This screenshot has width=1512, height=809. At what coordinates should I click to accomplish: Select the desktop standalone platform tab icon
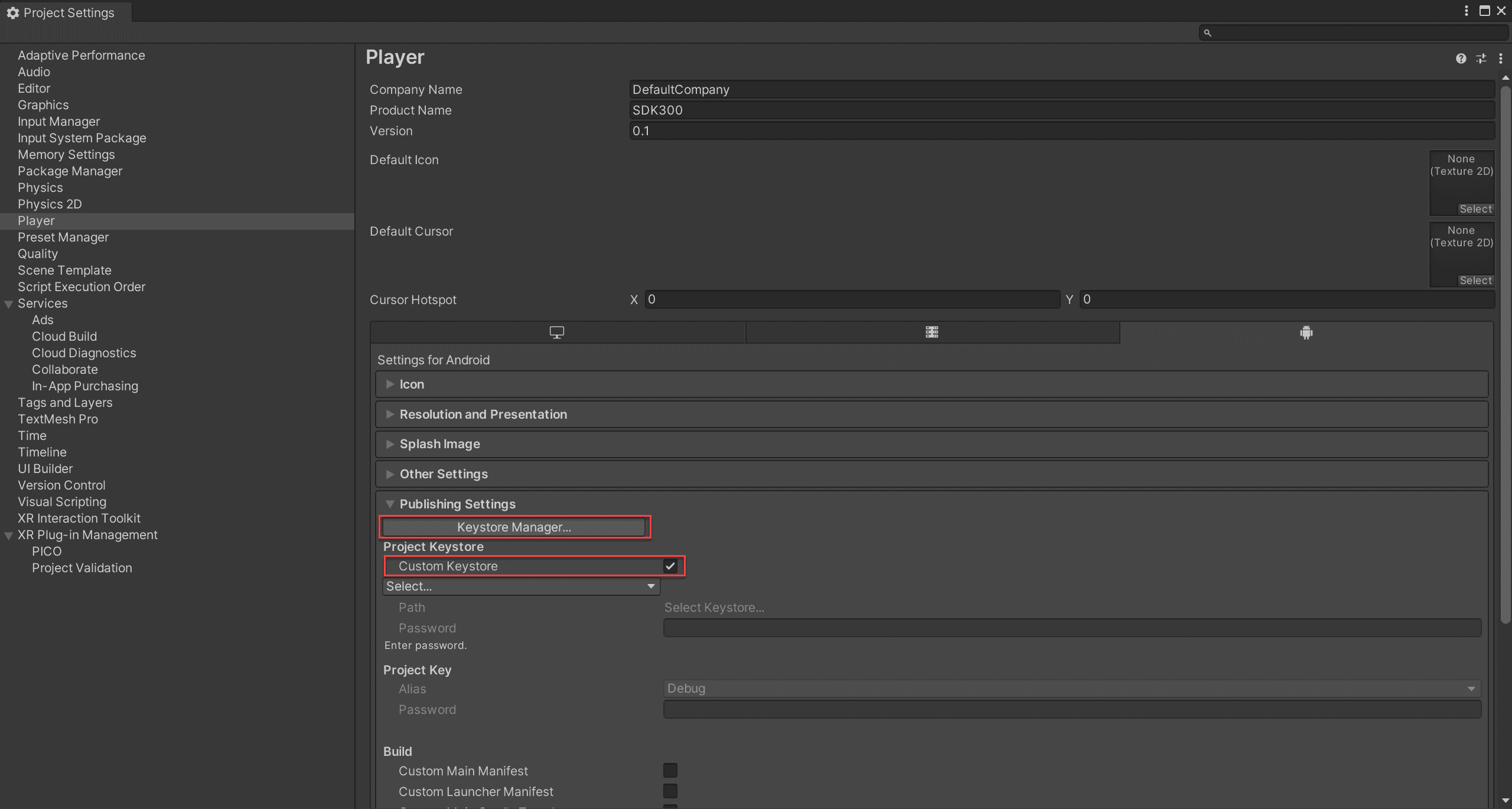click(557, 332)
